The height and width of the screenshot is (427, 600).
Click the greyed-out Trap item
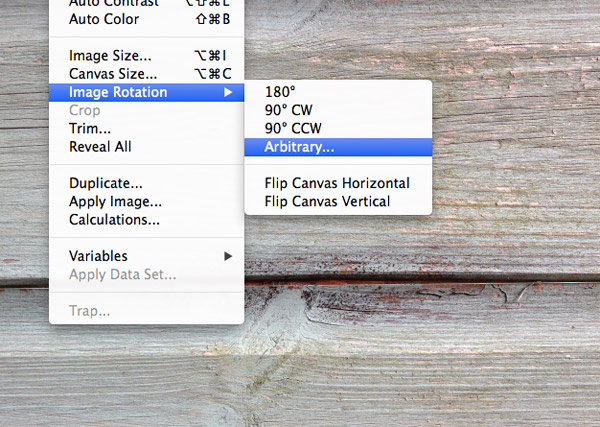pyautogui.click(x=89, y=311)
